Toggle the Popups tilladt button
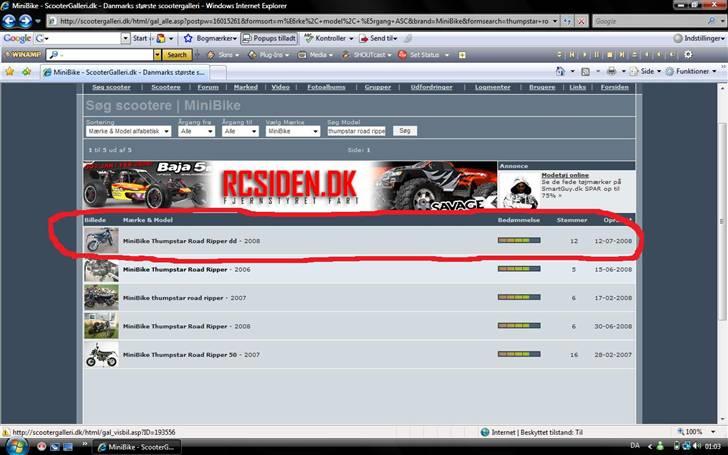This screenshot has height=455, width=728. click(269, 39)
